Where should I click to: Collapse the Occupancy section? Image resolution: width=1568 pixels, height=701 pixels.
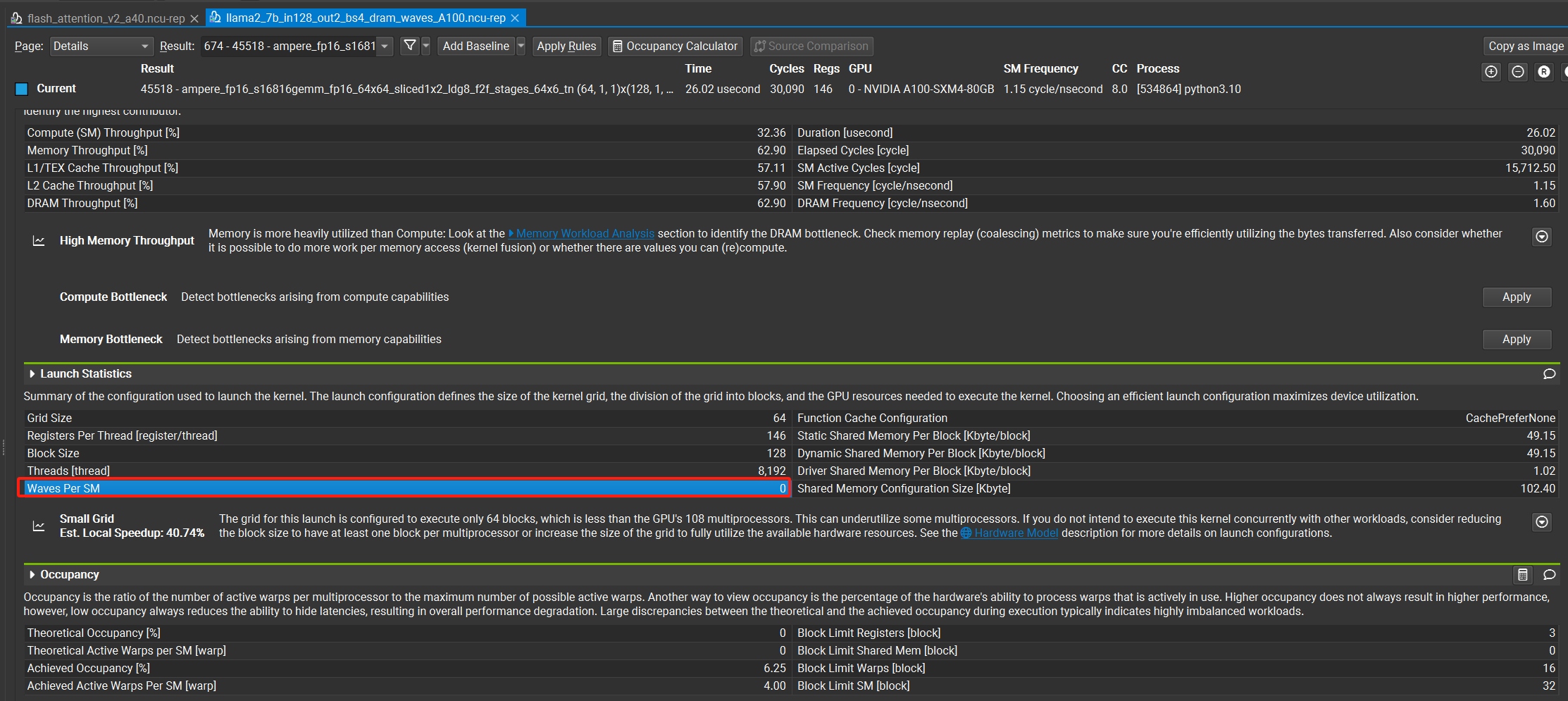[x=32, y=575]
